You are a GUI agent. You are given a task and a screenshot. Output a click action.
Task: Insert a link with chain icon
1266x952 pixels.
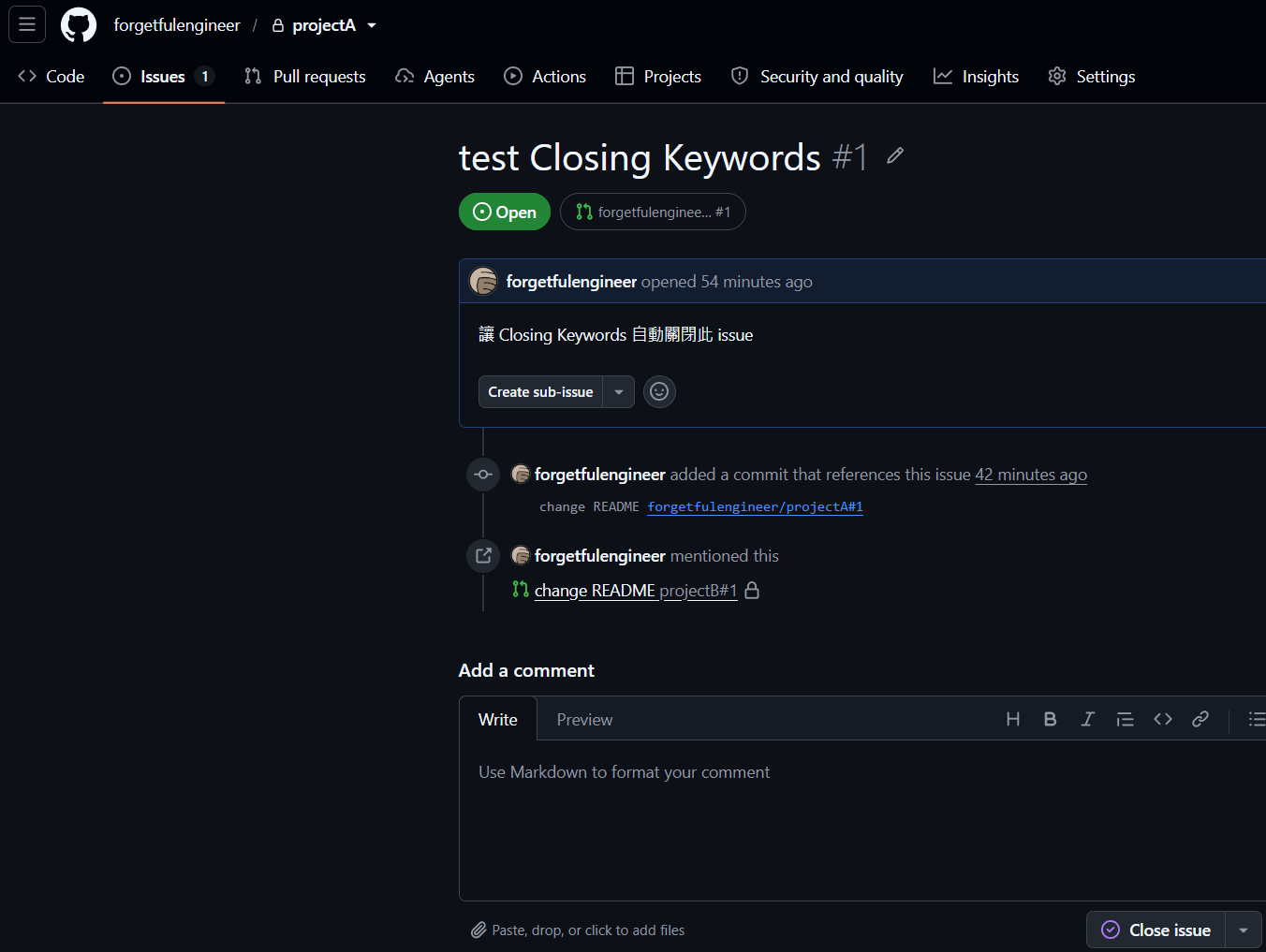pos(1200,719)
